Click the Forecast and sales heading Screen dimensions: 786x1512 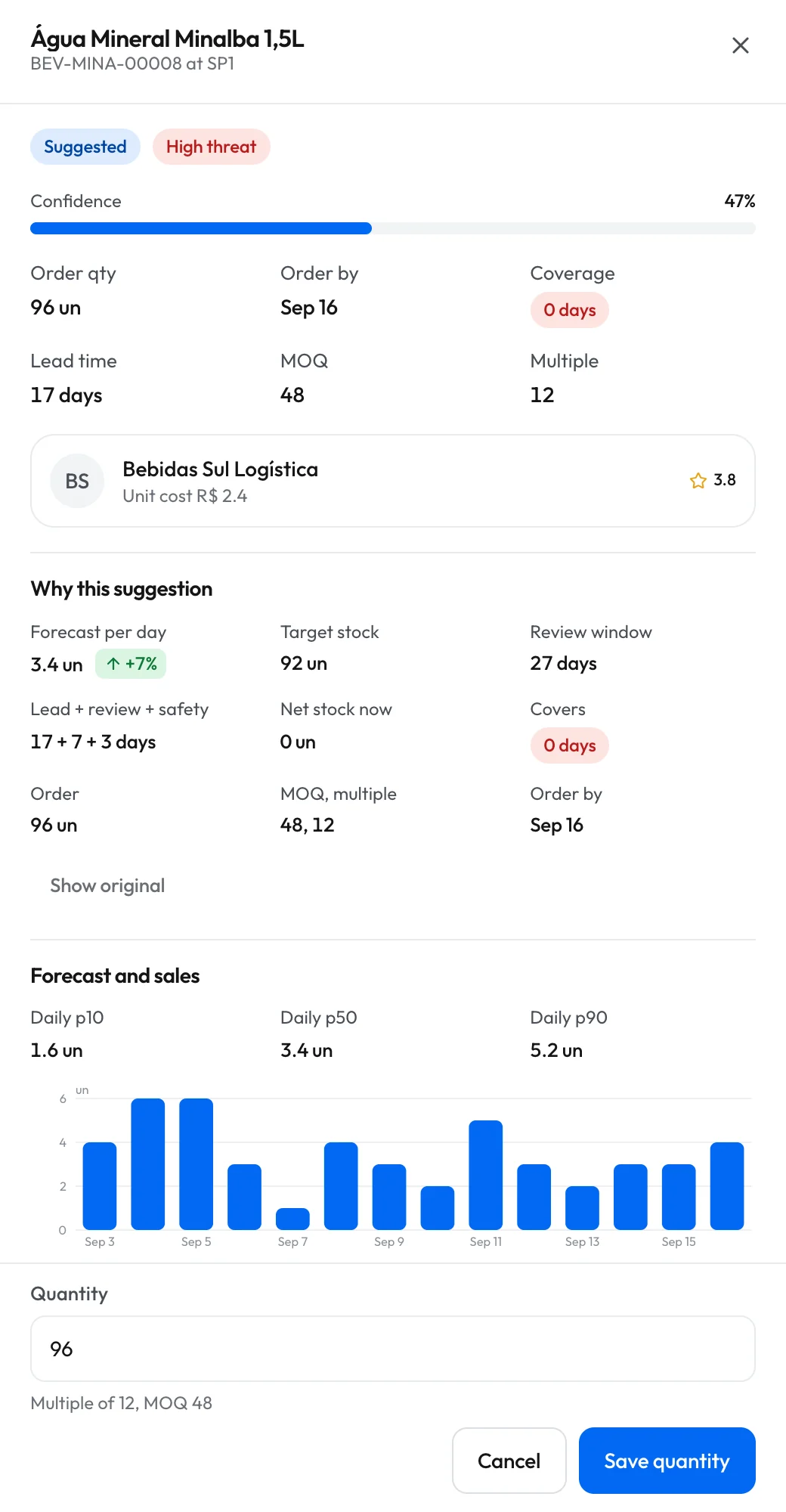point(115,976)
